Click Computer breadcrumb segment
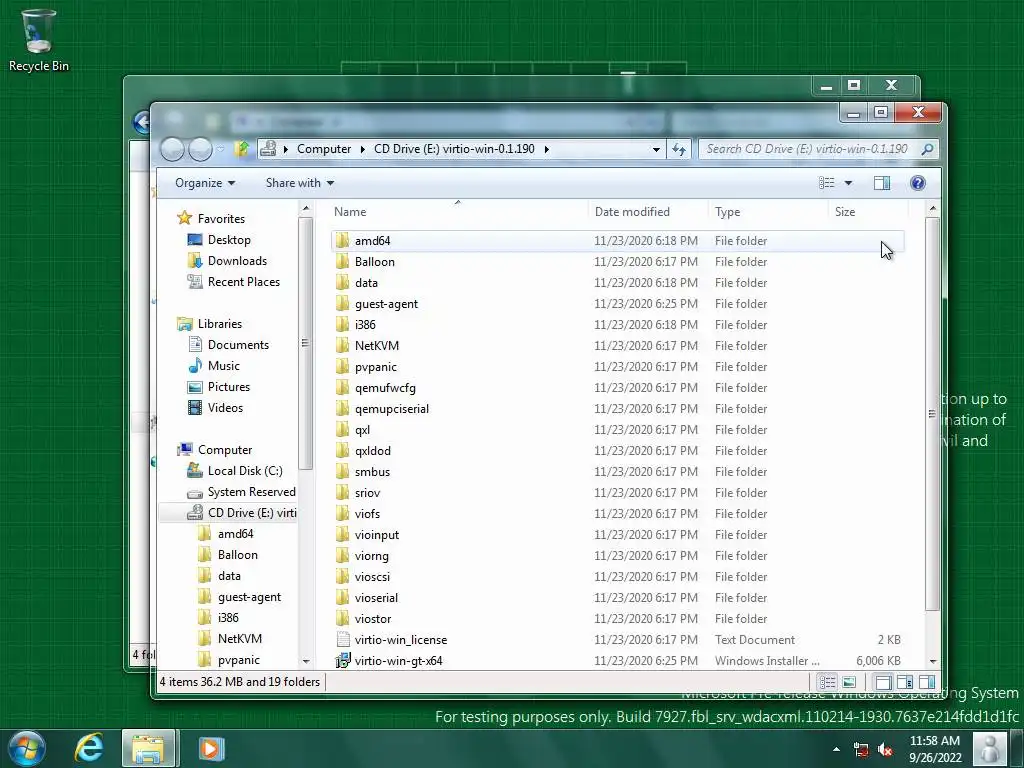The height and width of the screenshot is (768, 1024). [x=324, y=149]
